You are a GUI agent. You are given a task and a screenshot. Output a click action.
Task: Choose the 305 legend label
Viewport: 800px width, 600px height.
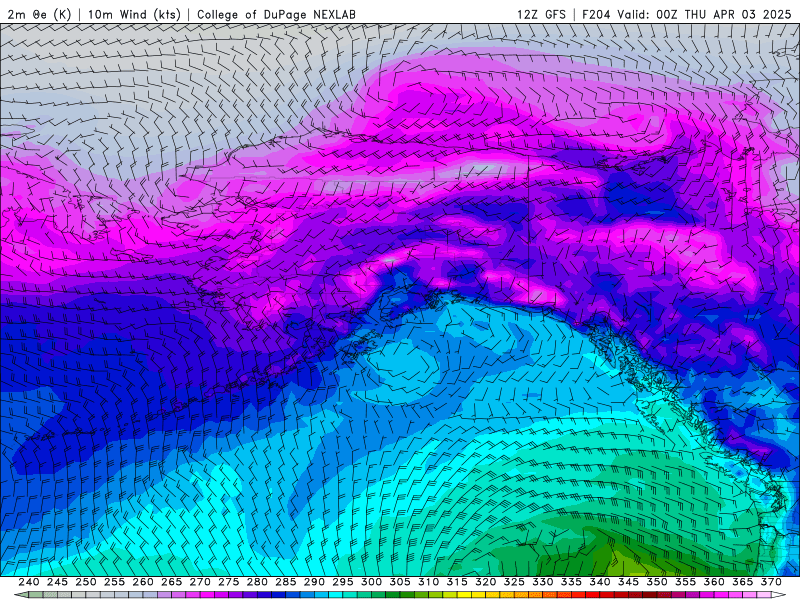[400, 582]
